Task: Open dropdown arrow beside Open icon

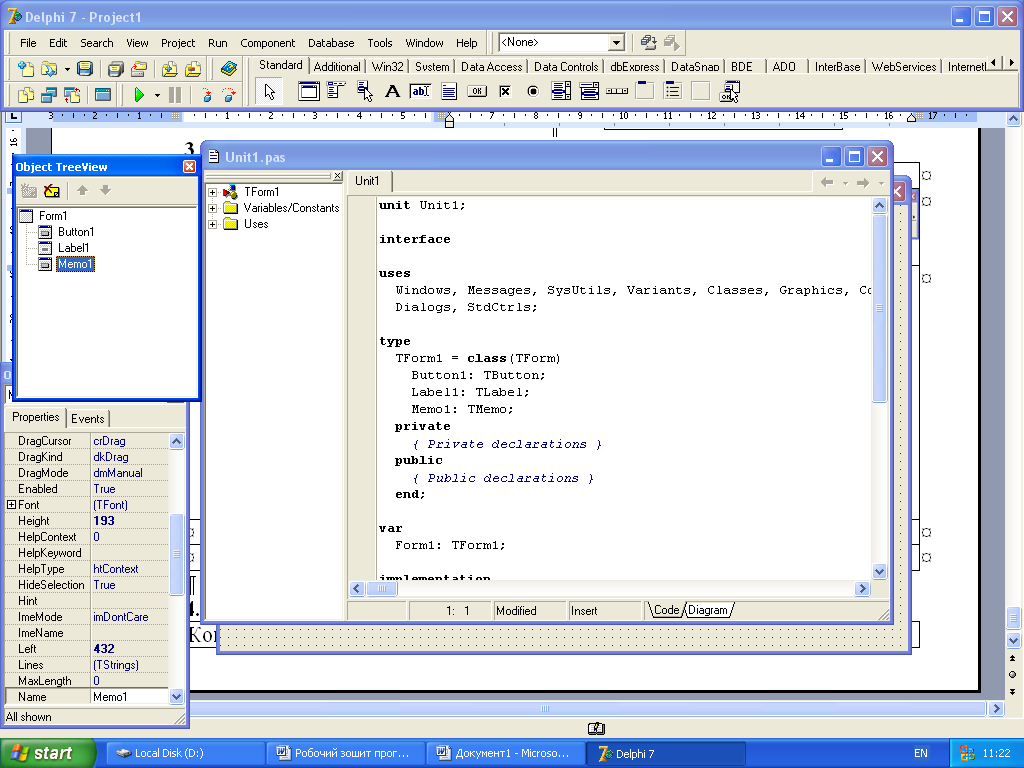Action: point(67,69)
